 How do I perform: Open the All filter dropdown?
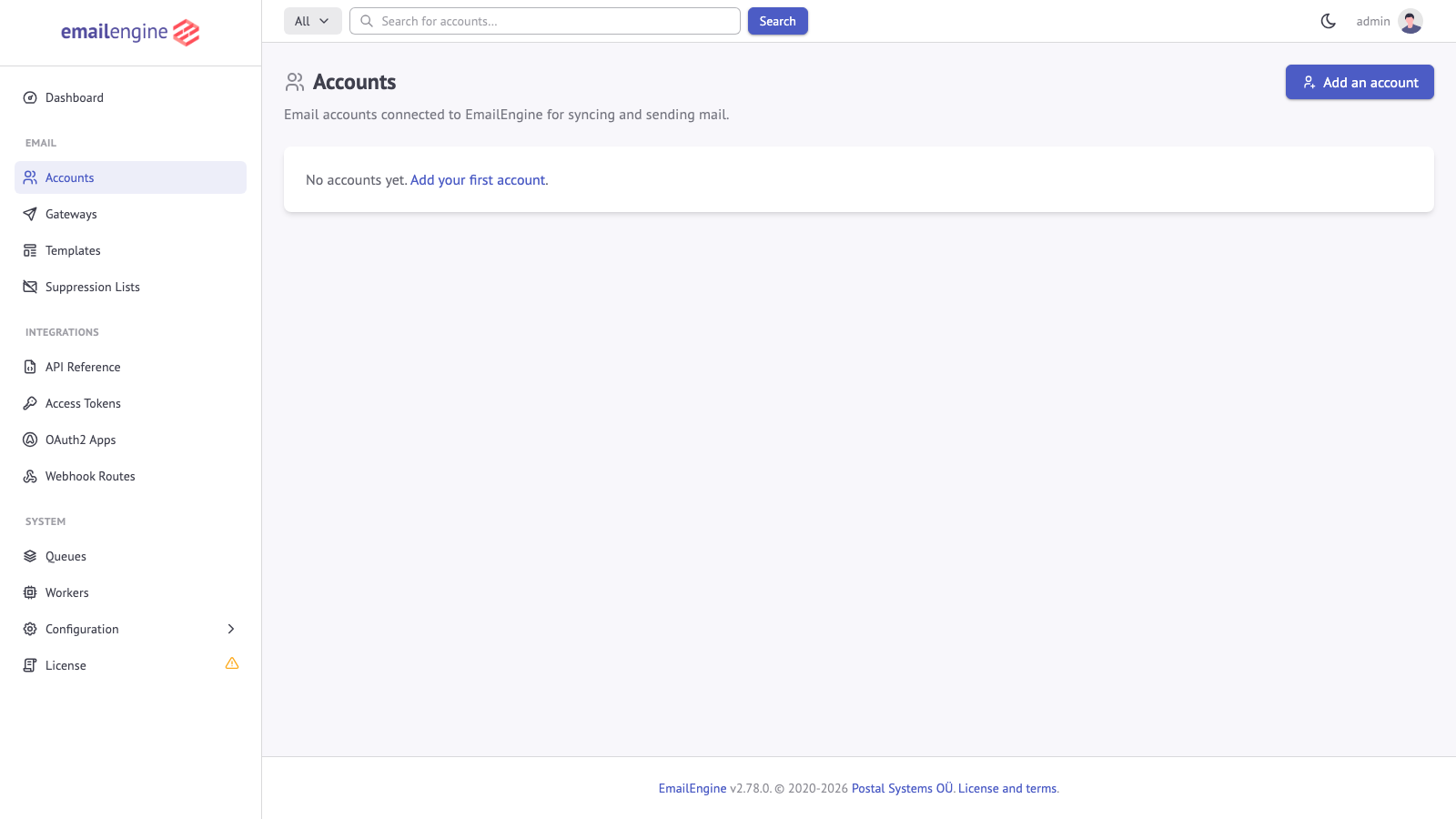pyautogui.click(x=313, y=21)
